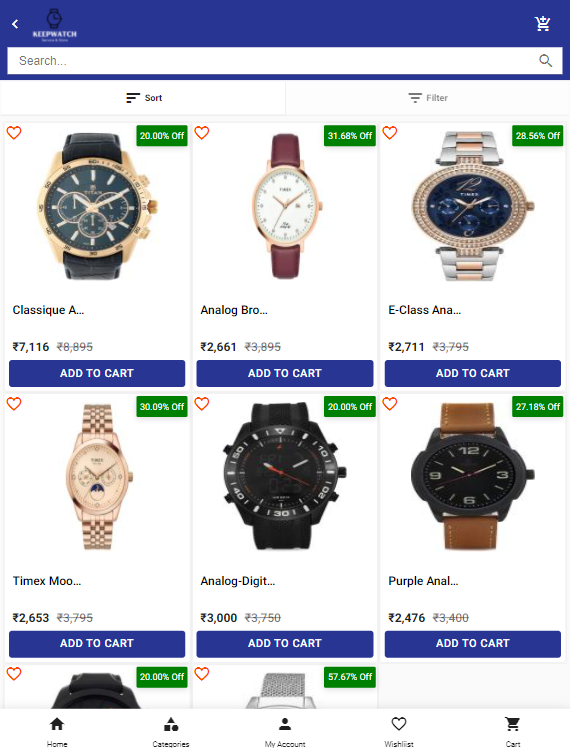
Task: Add Analog-Digit watch to cart
Action: [285, 644]
